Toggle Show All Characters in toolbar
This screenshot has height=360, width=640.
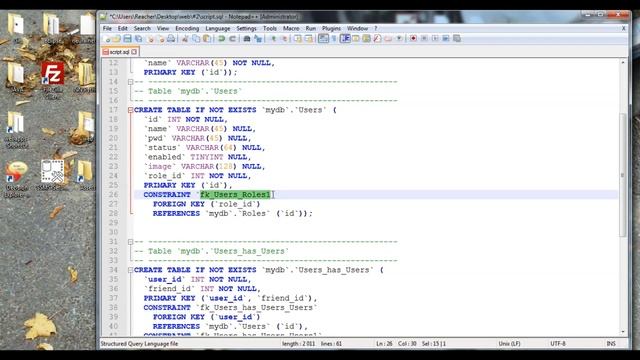click(333, 38)
